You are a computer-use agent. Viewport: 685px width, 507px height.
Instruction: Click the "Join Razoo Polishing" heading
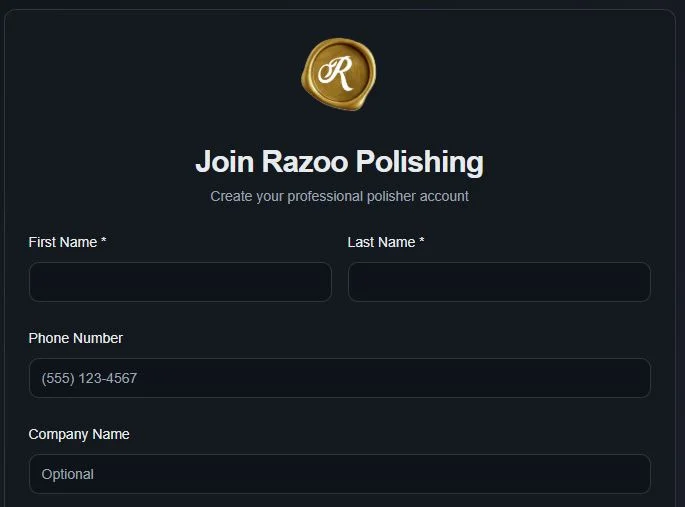pyautogui.click(x=339, y=162)
